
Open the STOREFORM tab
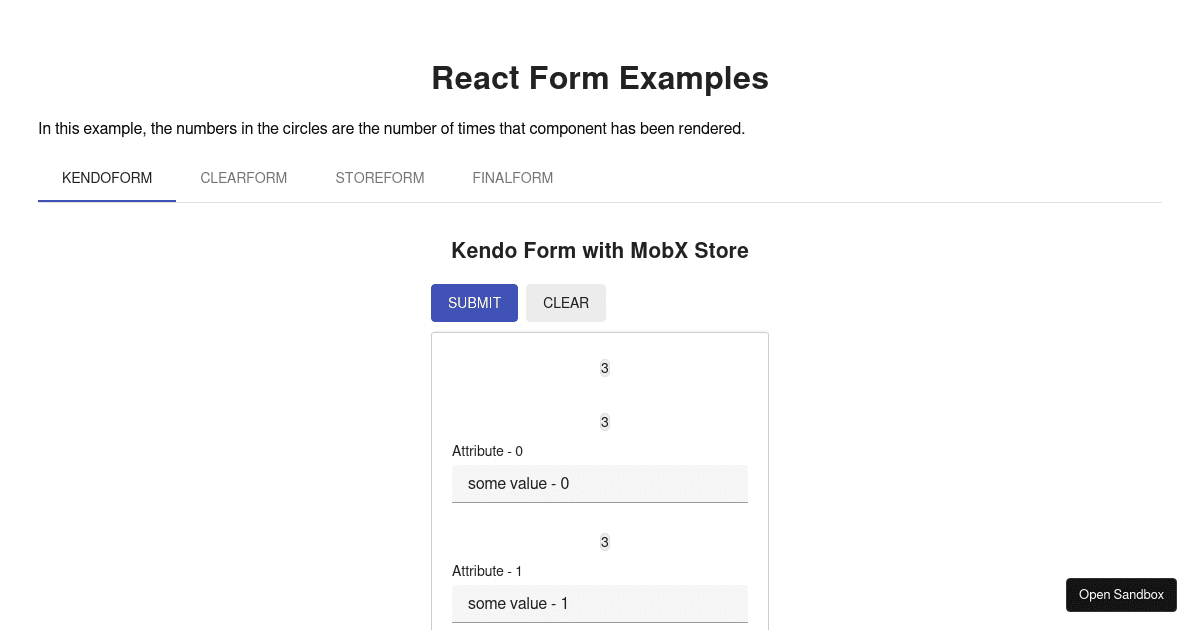(x=380, y=178)
